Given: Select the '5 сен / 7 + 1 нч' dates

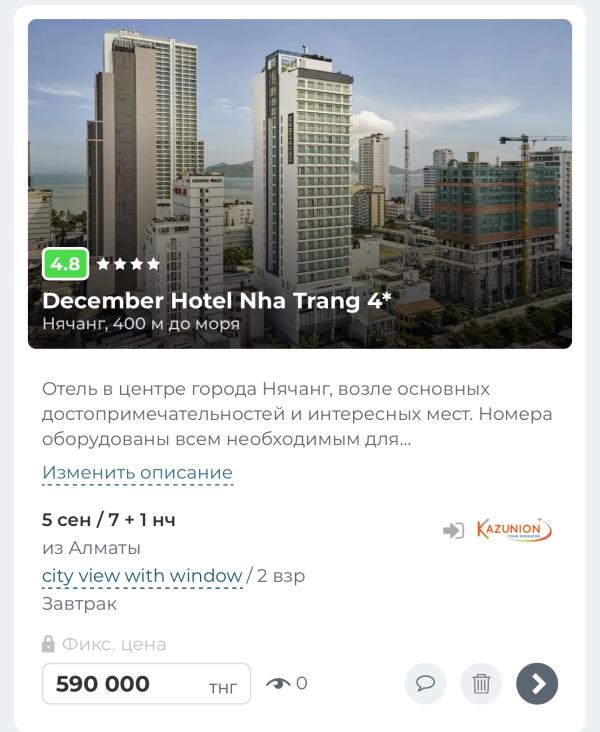Looking at the screenshot, I should pos(109,520).
